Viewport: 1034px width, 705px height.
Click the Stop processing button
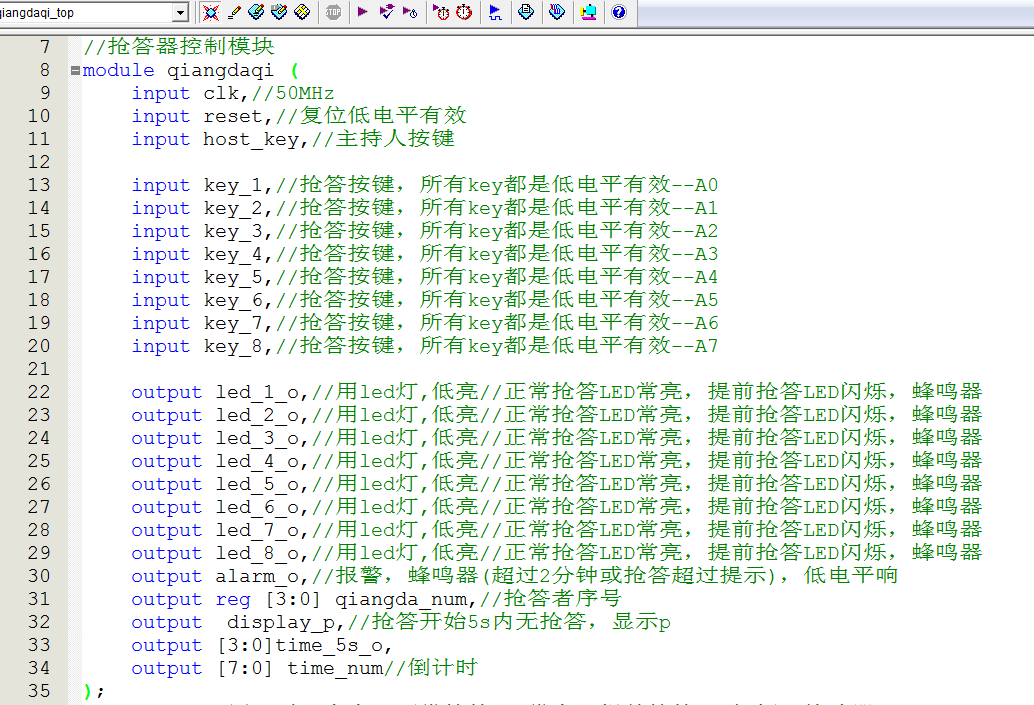[x=333, y=12]
